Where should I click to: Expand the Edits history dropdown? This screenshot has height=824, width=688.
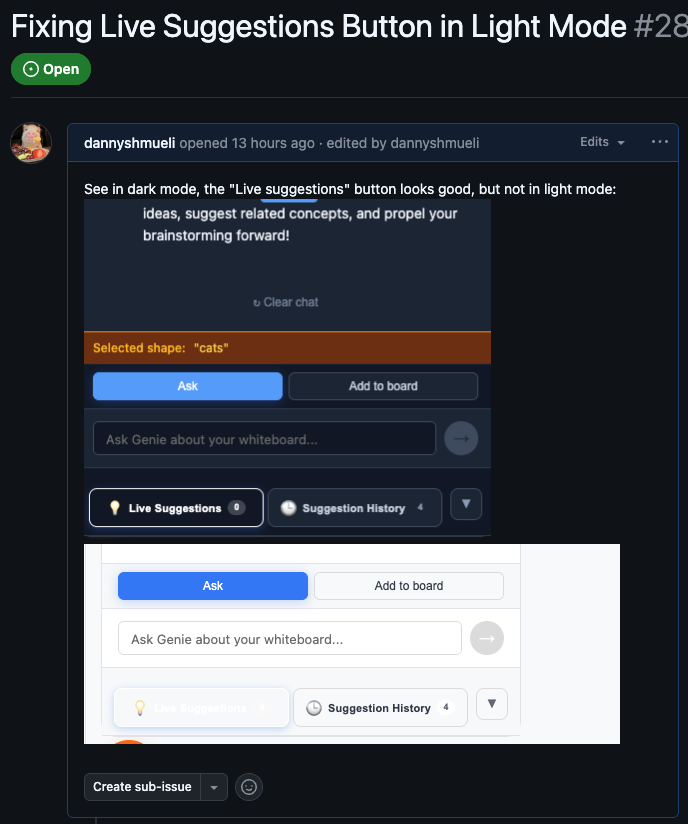coord(602,142)
